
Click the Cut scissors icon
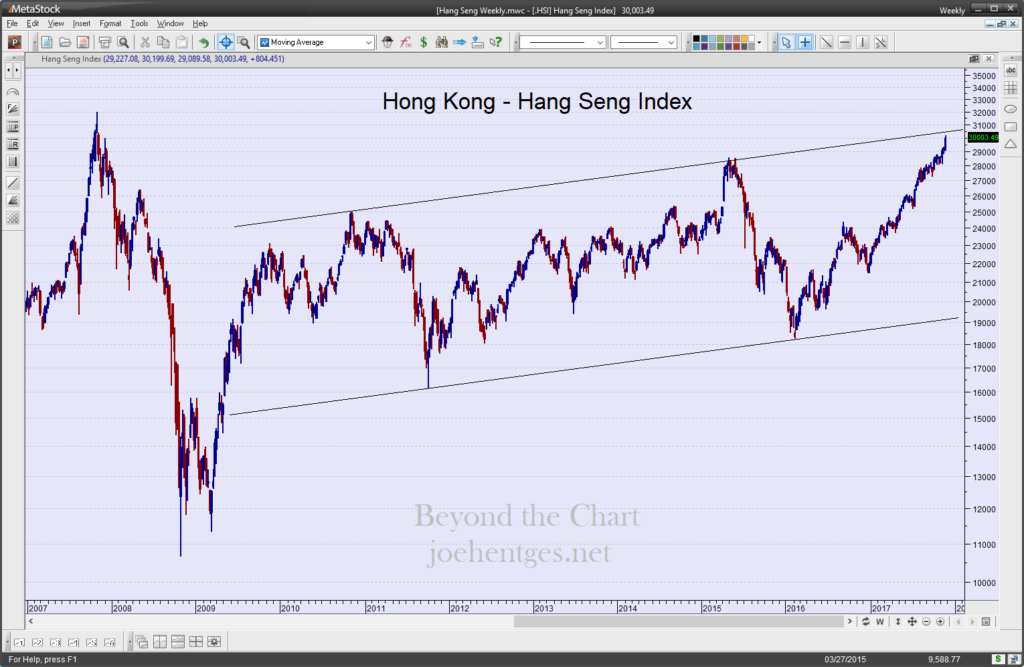tap(145, 42)
